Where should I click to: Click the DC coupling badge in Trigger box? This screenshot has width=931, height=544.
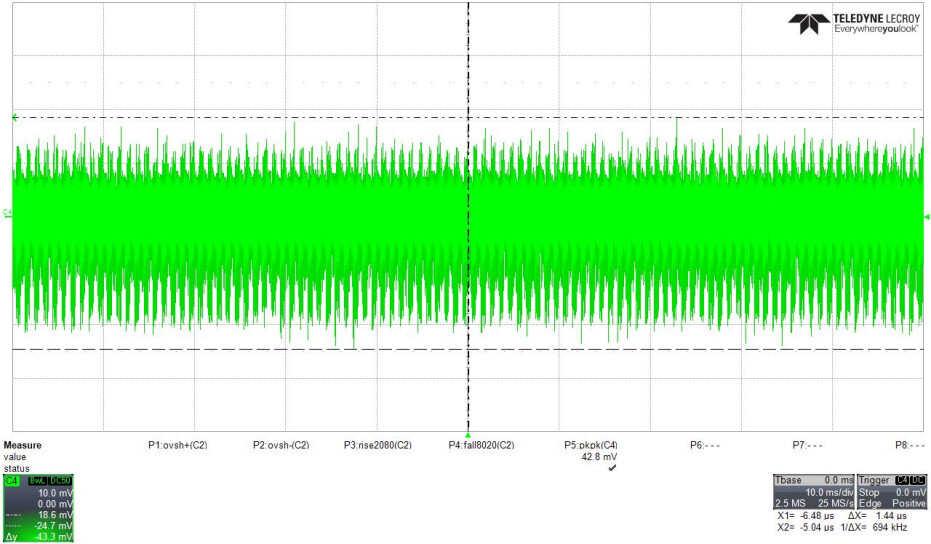click(917, 480)
